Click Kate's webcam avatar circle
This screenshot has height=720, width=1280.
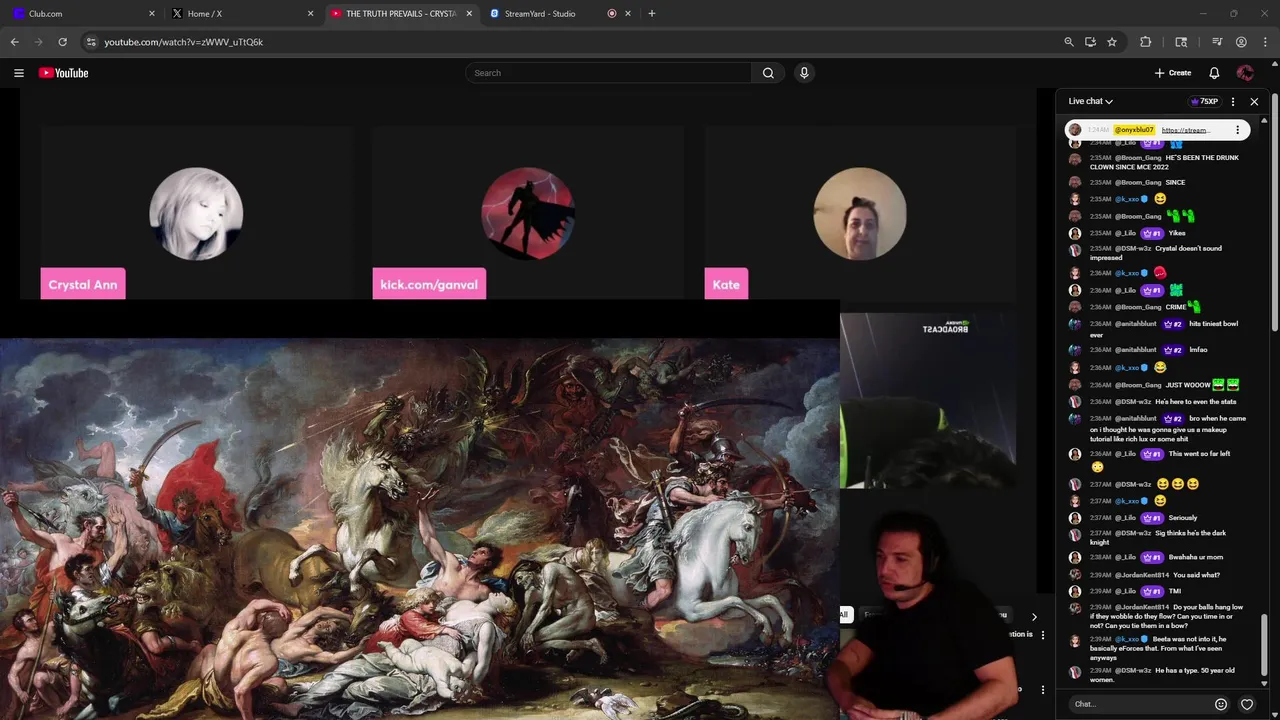[x=860, y=213]
